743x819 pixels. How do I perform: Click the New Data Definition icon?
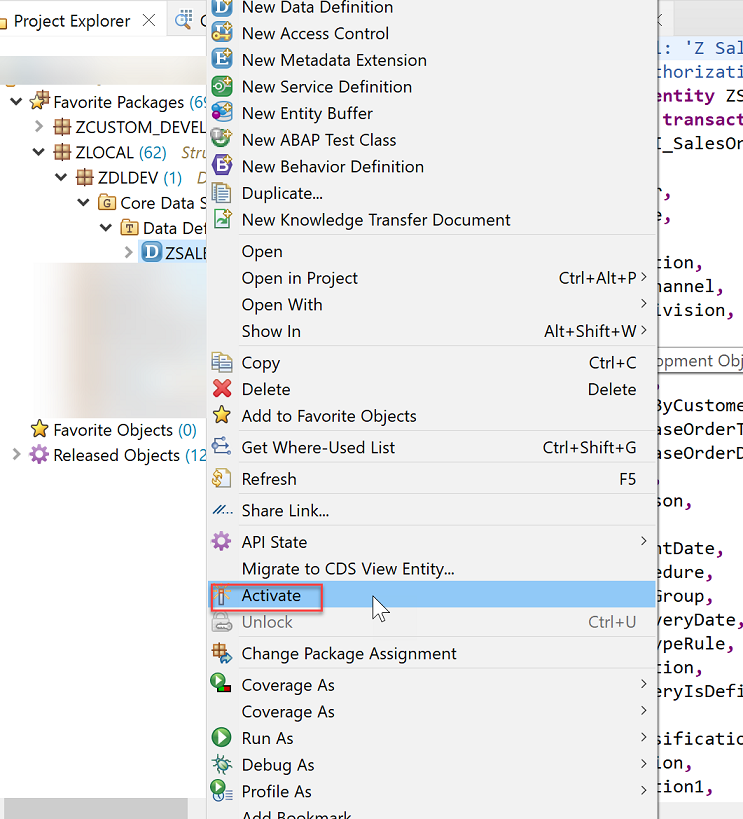point(222,7)
